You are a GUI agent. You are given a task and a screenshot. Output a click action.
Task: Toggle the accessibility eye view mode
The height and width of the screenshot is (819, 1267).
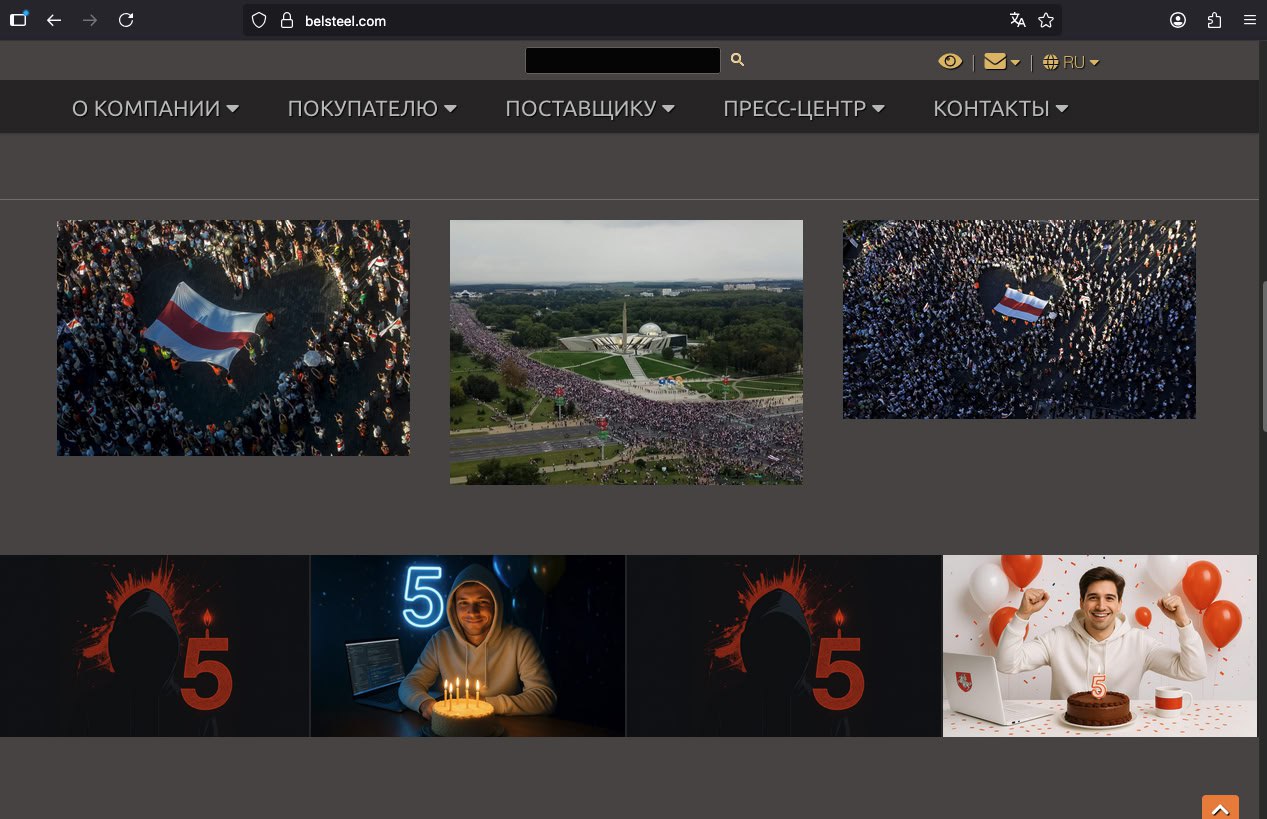(x=949, y=62)
